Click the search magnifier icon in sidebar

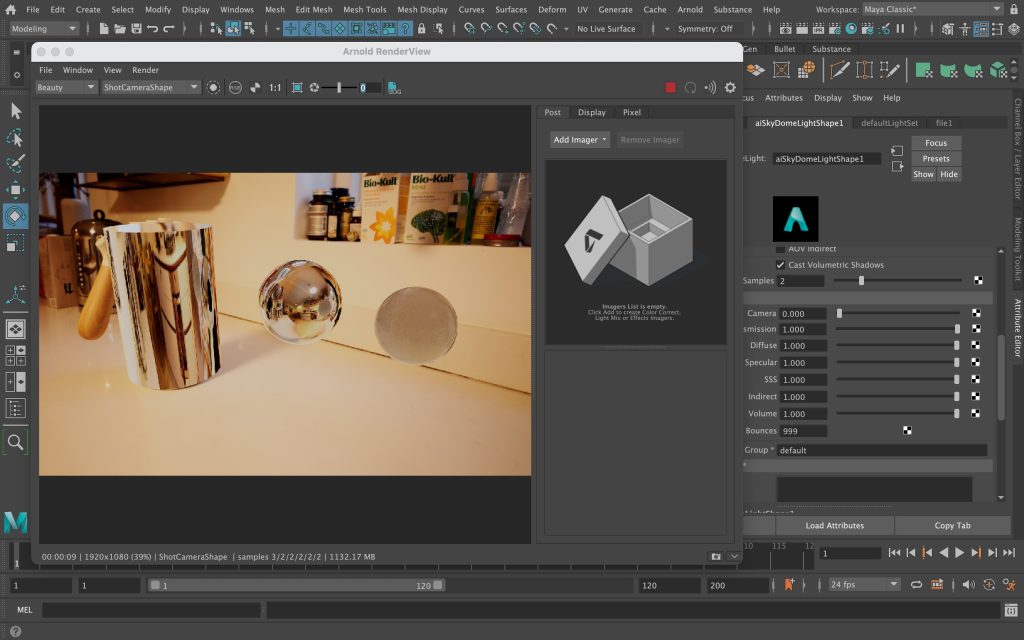point(16,441)
